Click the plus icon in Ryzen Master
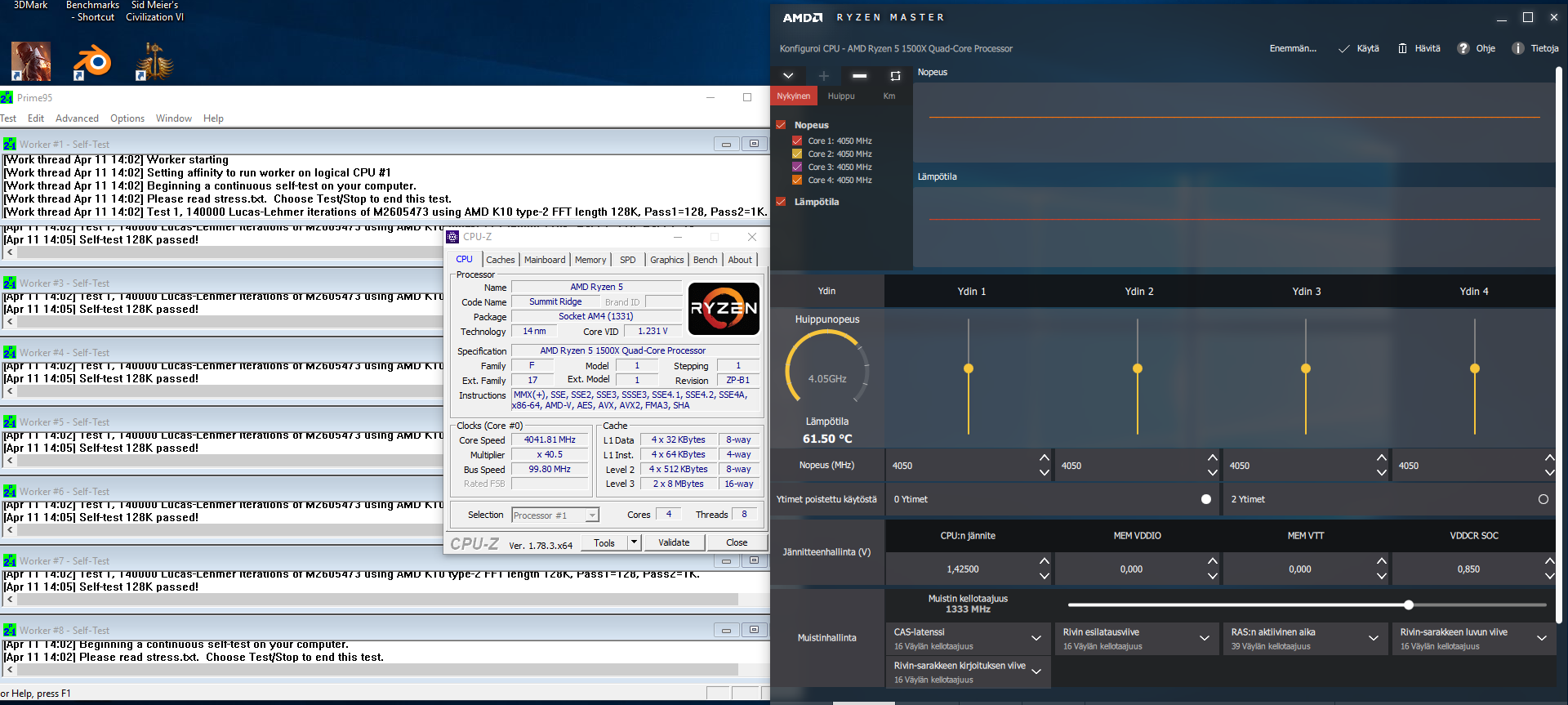1568x705 pixels. (x=823, y=76)
